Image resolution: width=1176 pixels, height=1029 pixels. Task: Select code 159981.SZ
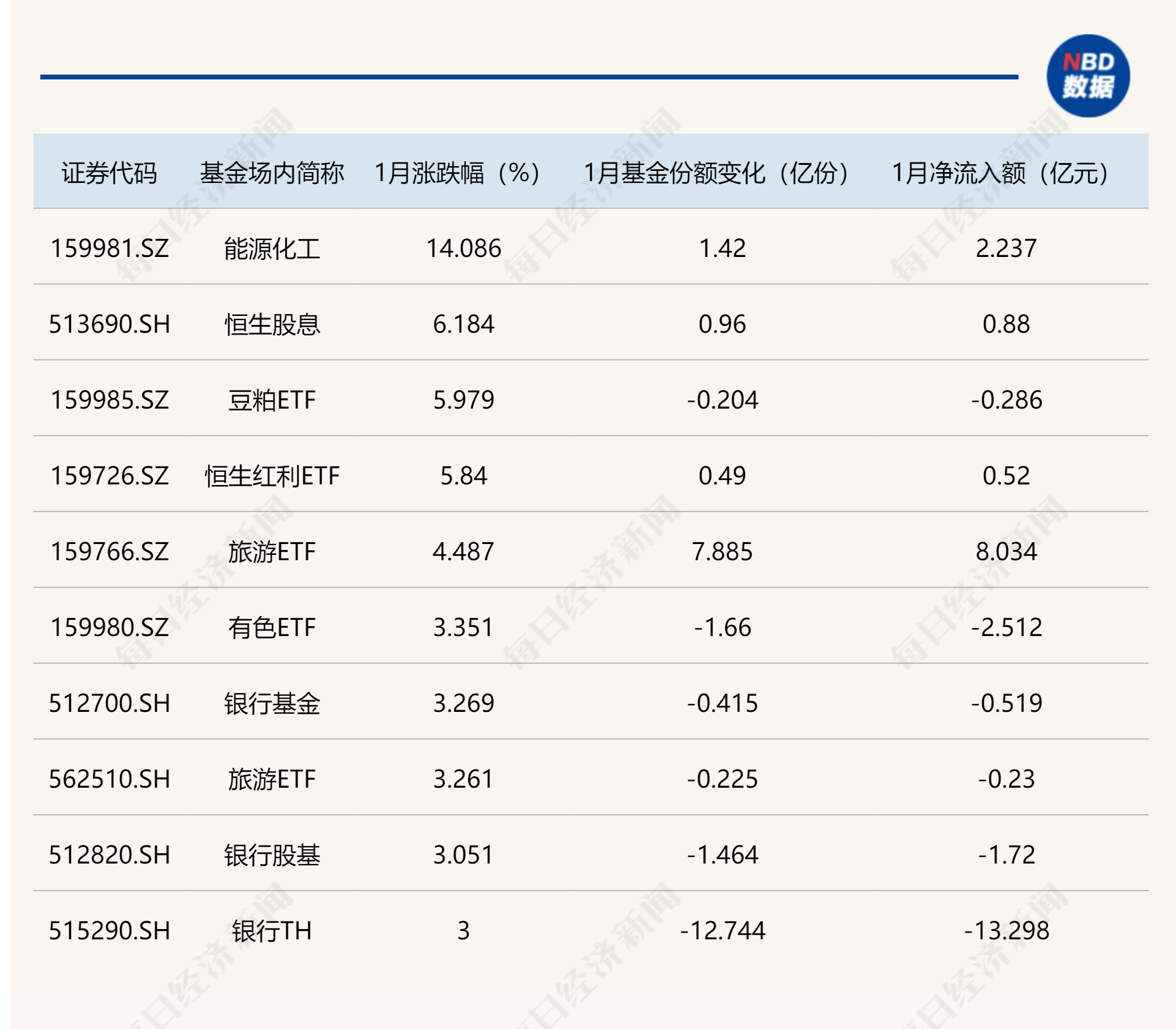click(x=110, y=249)
